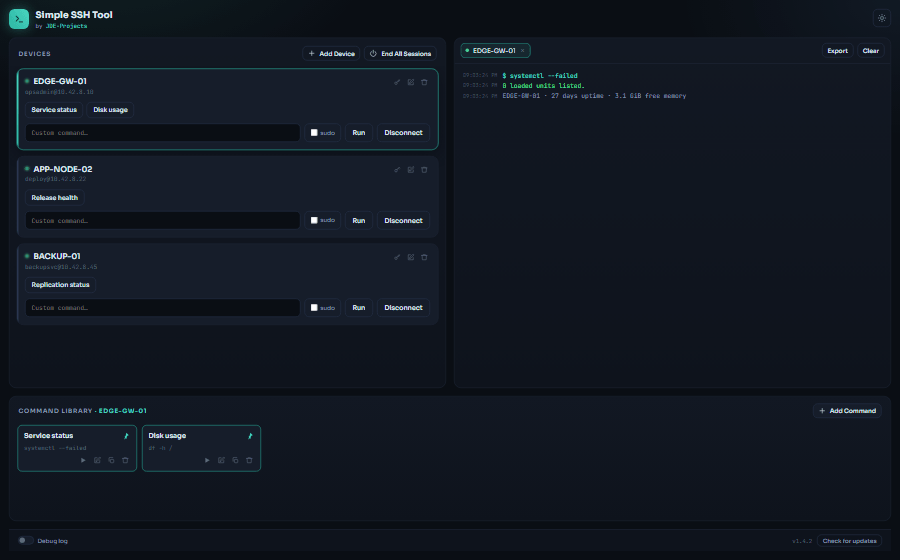Click the '0 loaded units listed.' output line
The height and width of the screenshot is (560, 900).
[x=544, y=85]
